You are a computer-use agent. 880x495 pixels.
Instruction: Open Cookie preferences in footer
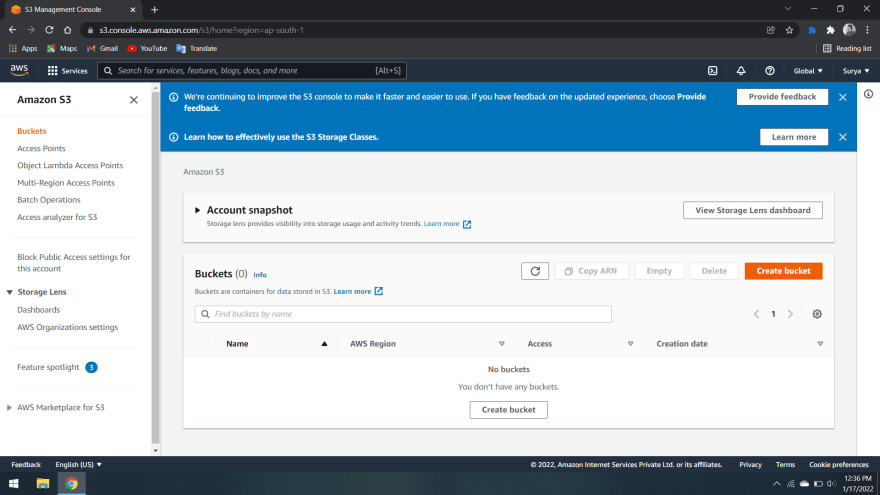pyautogui.click(x=838, y=465)
